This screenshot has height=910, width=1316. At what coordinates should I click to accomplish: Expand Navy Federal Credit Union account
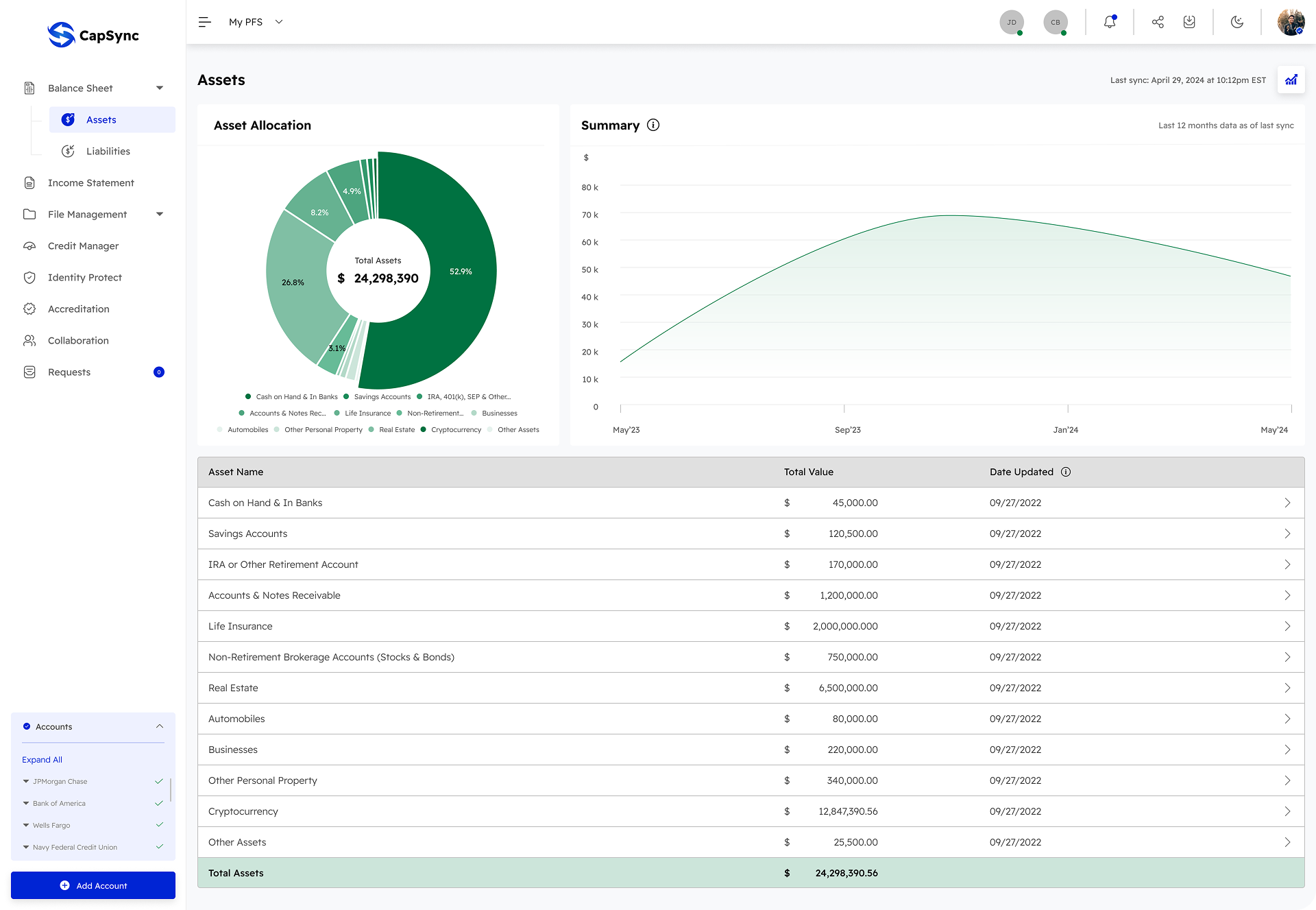(26, 847)
